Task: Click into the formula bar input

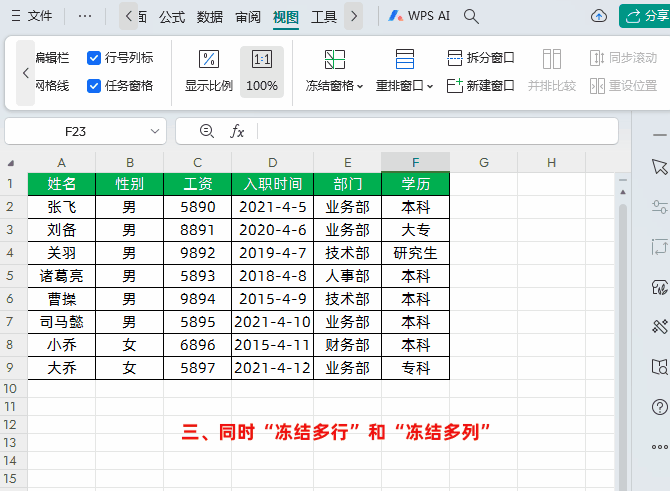Action: tap(438, 131)
